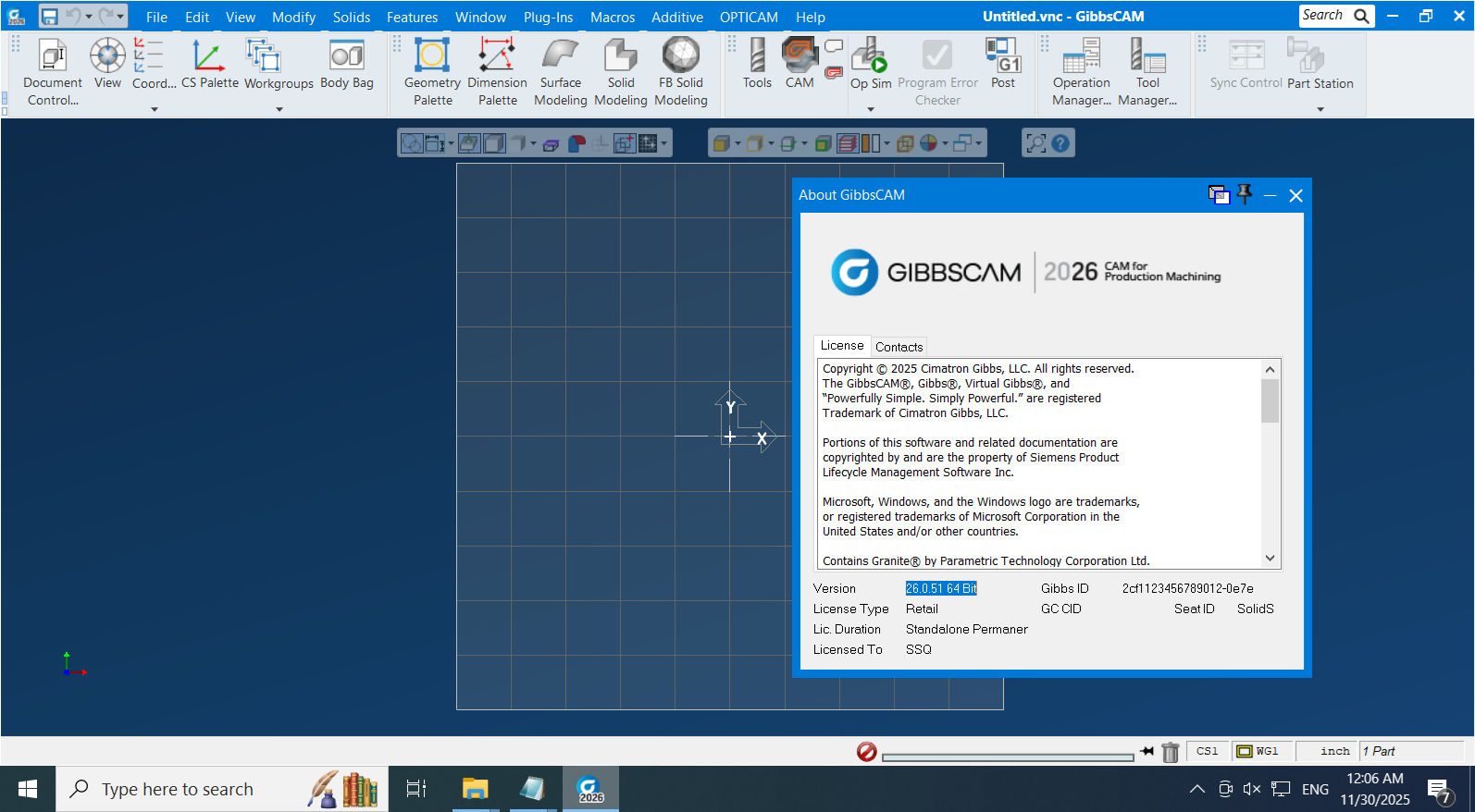The image size is (1475, 812).
Task: Click the purple flat plane icon in floating toolbar
Action: coord(552,144)
